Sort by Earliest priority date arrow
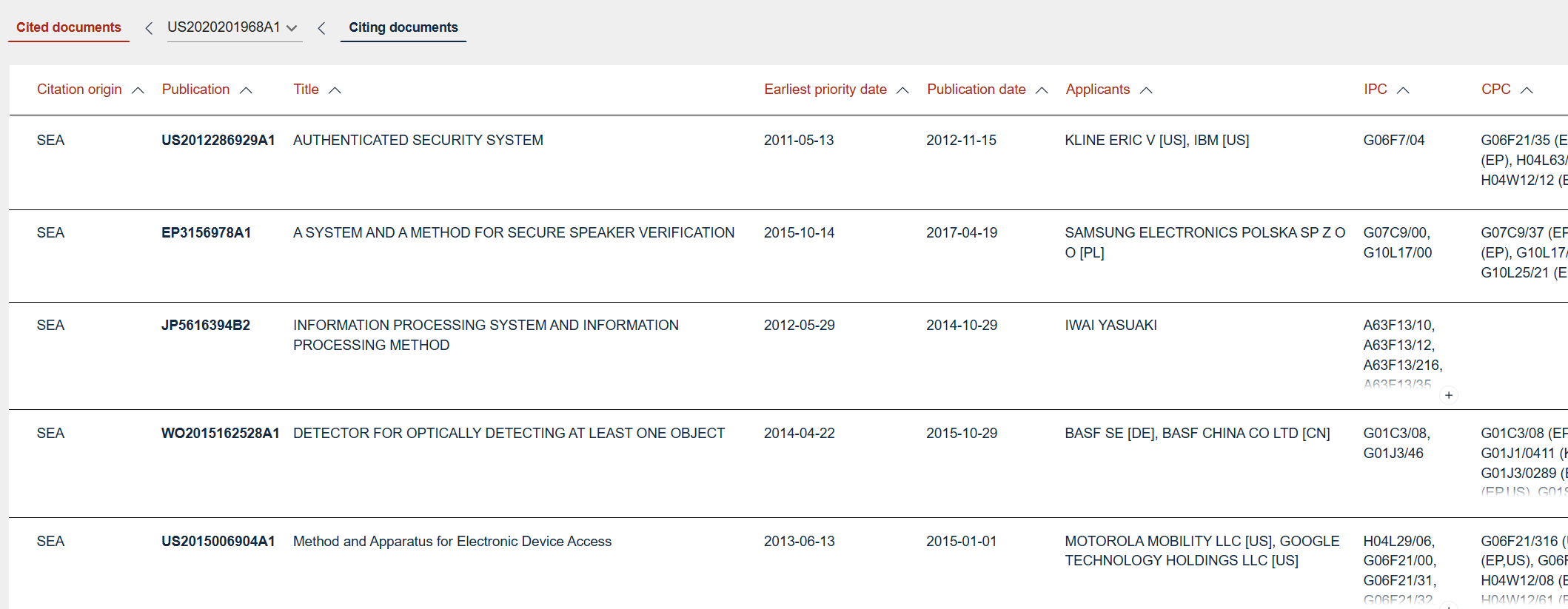The height and width of the screenshot is (609, 1568). coord(902,90)
